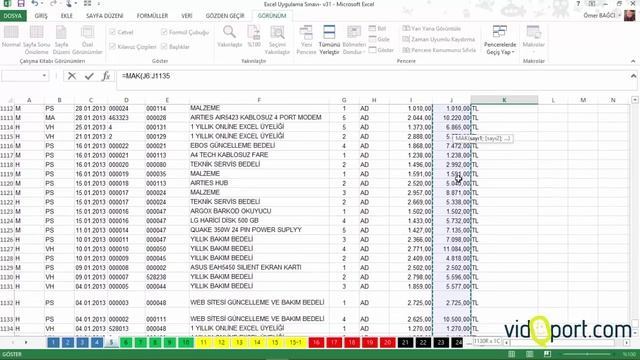Viewport: 640px width, 360px height.
Task: Undo the last action
Action: coord(35,4)
